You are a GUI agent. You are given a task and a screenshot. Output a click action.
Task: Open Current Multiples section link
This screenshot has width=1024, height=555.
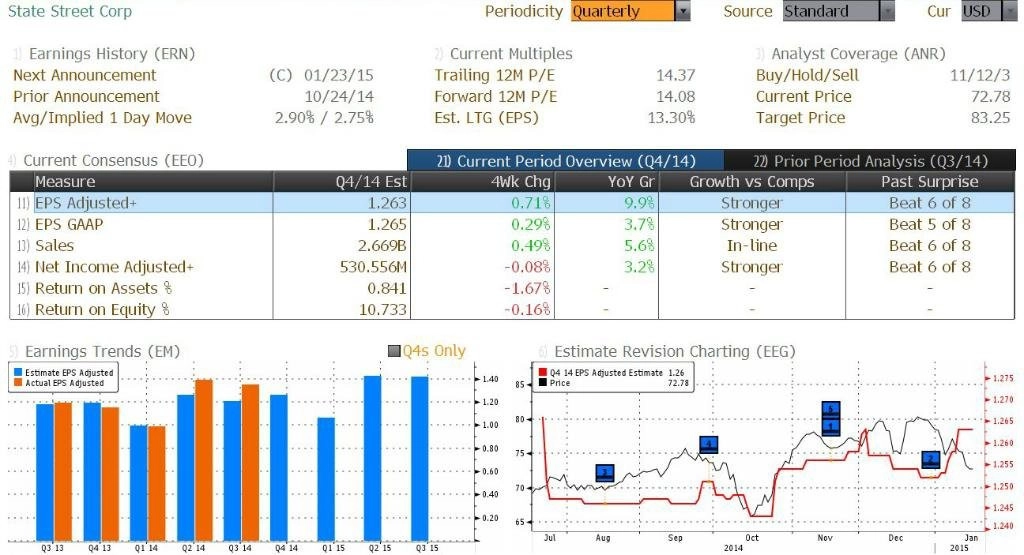coord(511,54)
